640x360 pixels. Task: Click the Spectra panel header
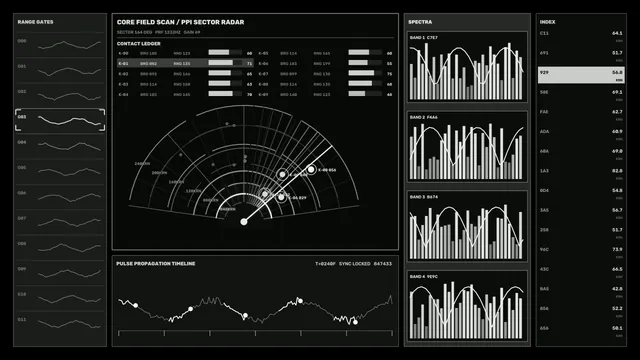(420, 22)
